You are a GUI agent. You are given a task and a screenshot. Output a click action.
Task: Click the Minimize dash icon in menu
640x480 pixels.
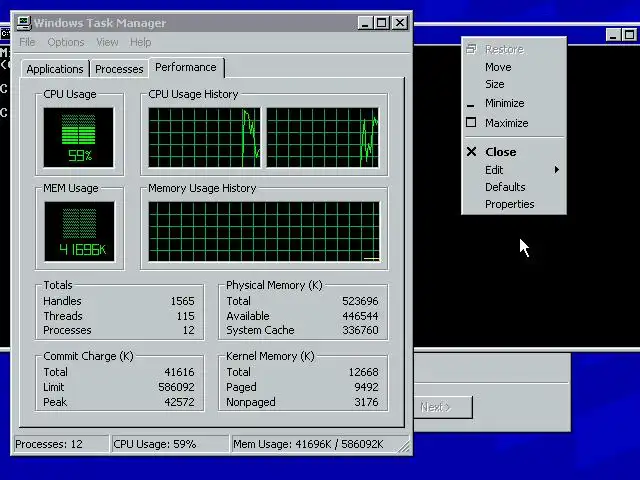(471, 106)
